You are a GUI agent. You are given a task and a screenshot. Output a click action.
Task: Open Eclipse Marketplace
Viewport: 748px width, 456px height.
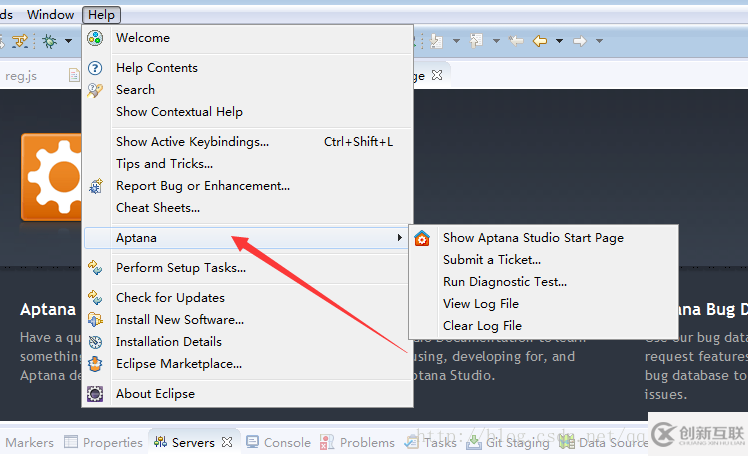pyautogui.click(x=248, y=363)
